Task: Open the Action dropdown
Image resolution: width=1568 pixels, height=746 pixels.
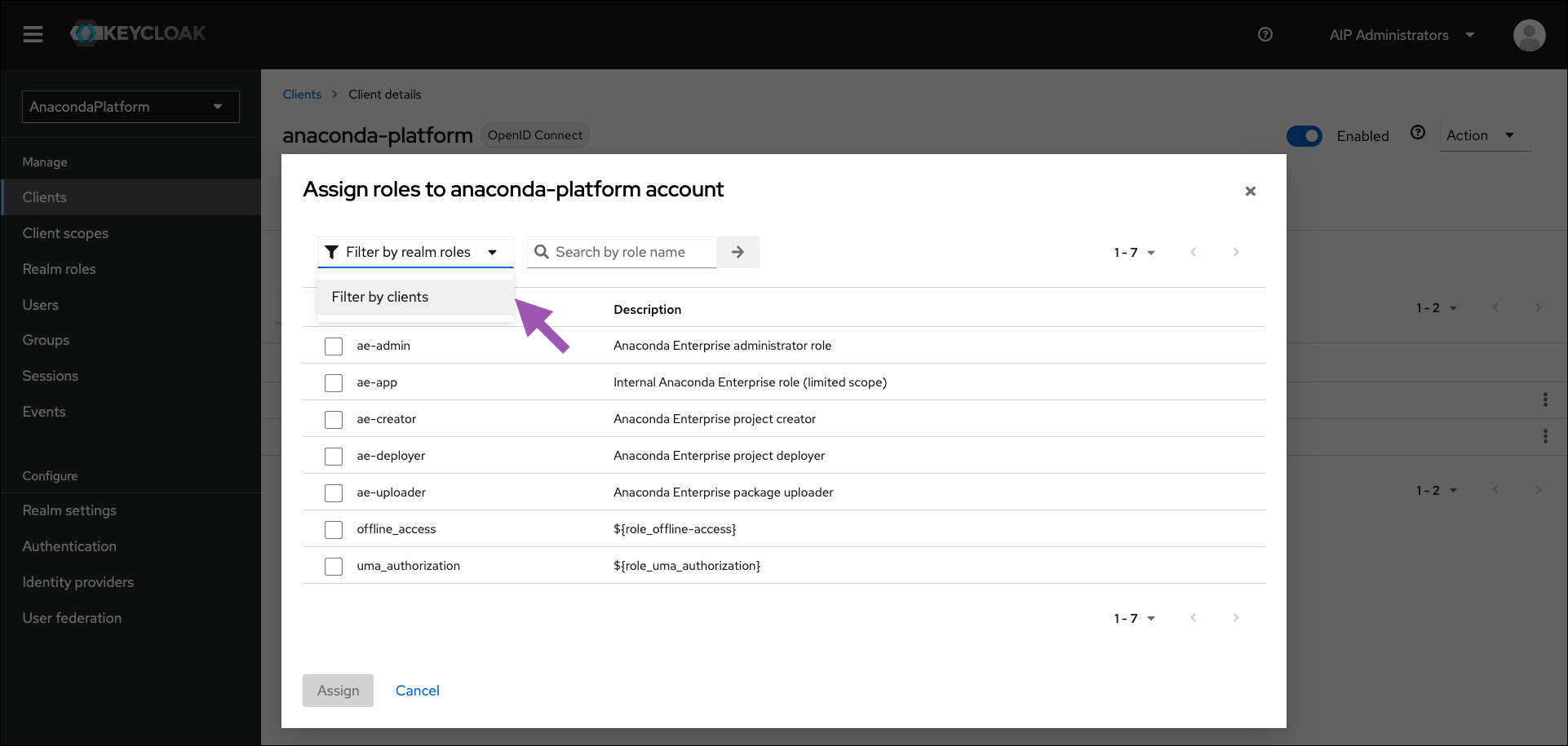Action: [x=1485, y=135]
